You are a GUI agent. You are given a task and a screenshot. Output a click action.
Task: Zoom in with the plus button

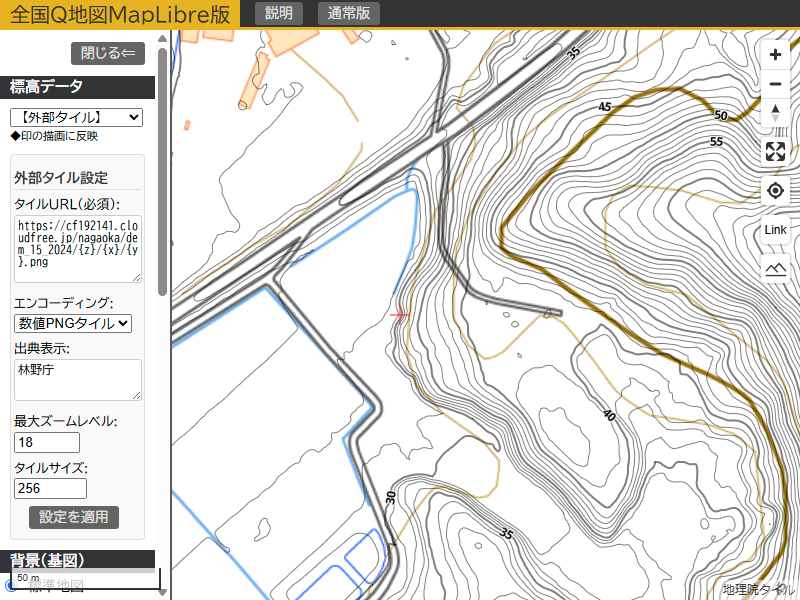click(x=775, y=56)
